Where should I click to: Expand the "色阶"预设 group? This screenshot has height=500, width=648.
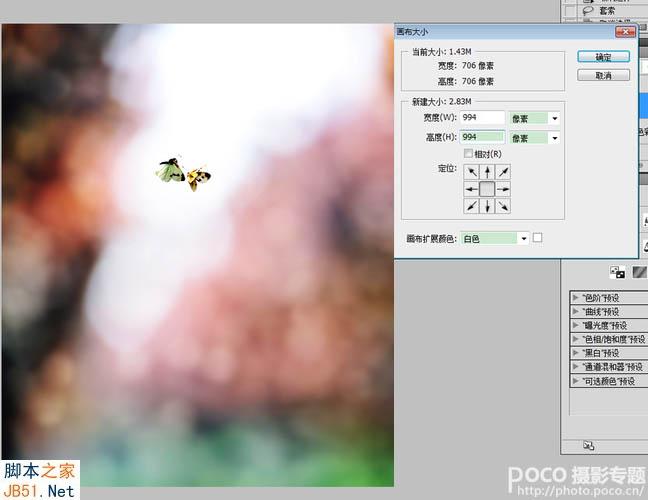pos(575,298)
